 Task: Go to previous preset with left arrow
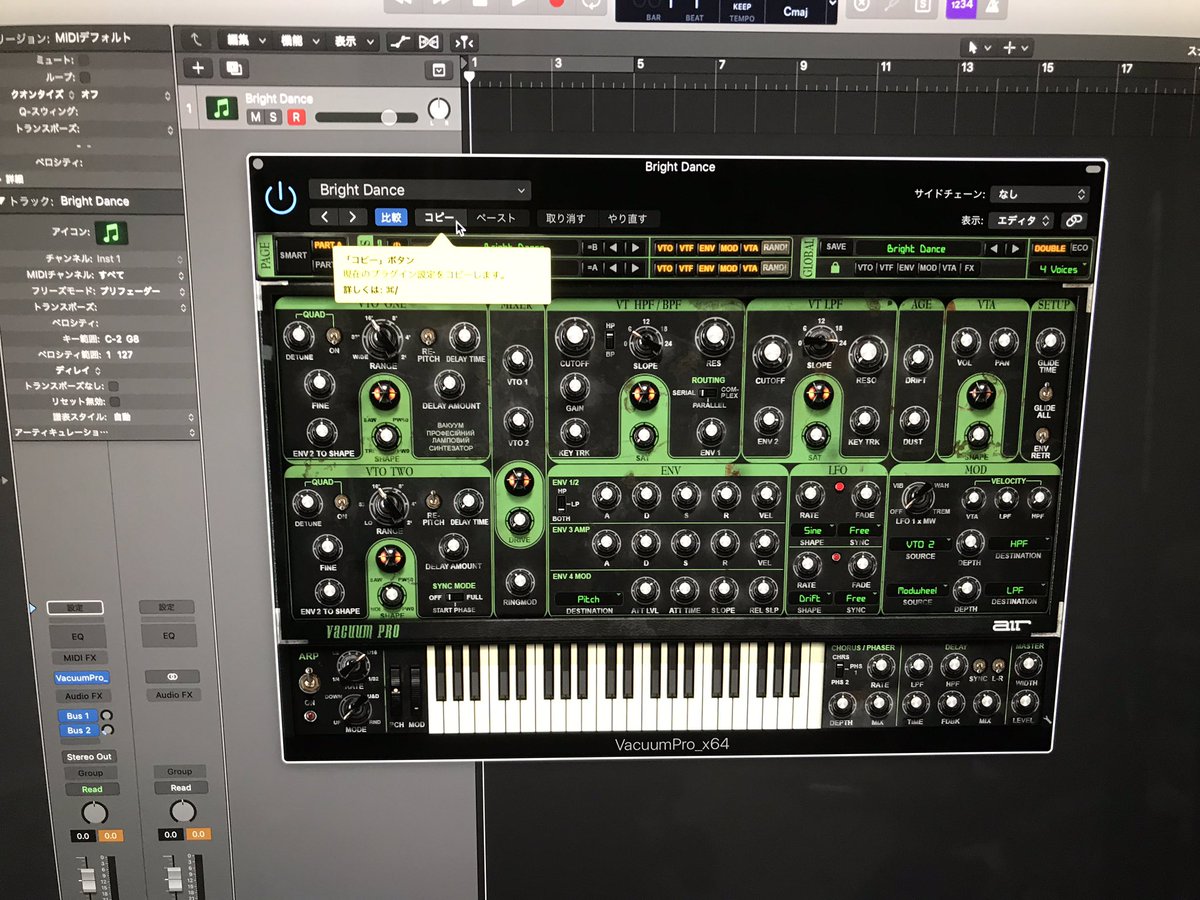pyautogui.click(x=324, y=217)
